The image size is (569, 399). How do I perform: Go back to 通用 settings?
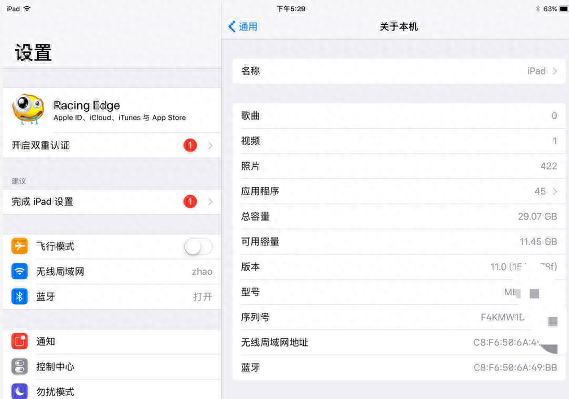243,26
